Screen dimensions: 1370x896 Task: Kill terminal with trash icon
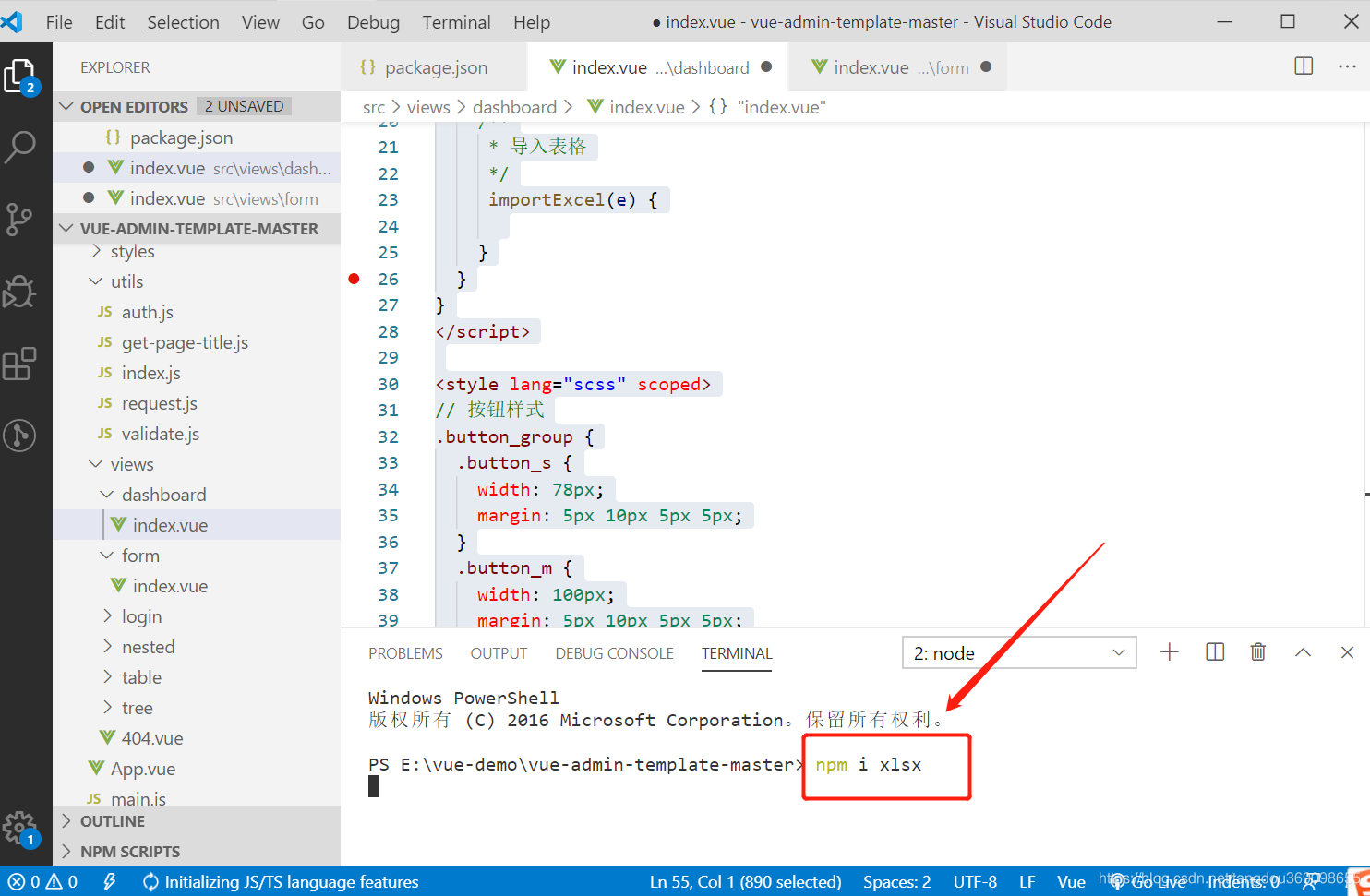(x=1257, y=652)
